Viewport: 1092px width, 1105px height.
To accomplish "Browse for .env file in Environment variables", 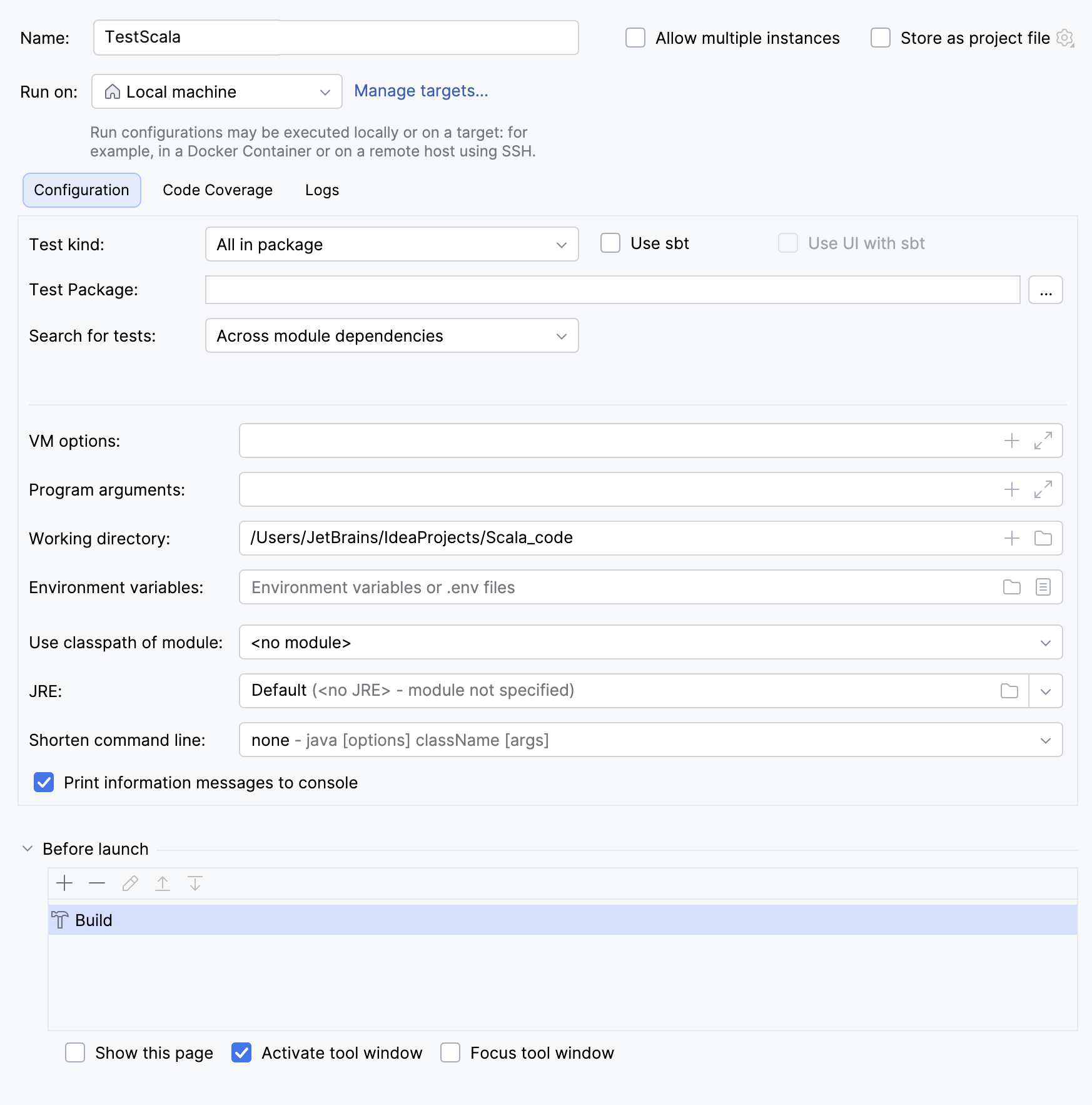I will coord(1012,587).
